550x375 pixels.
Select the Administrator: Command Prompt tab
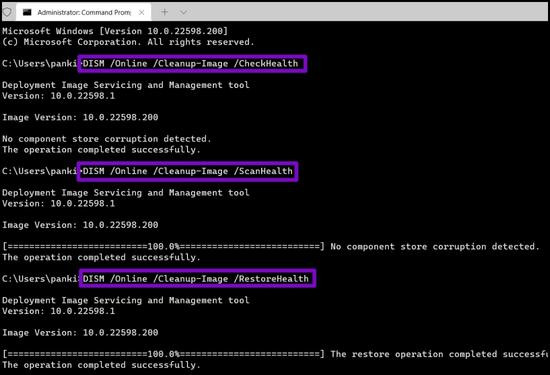(83, 12)
